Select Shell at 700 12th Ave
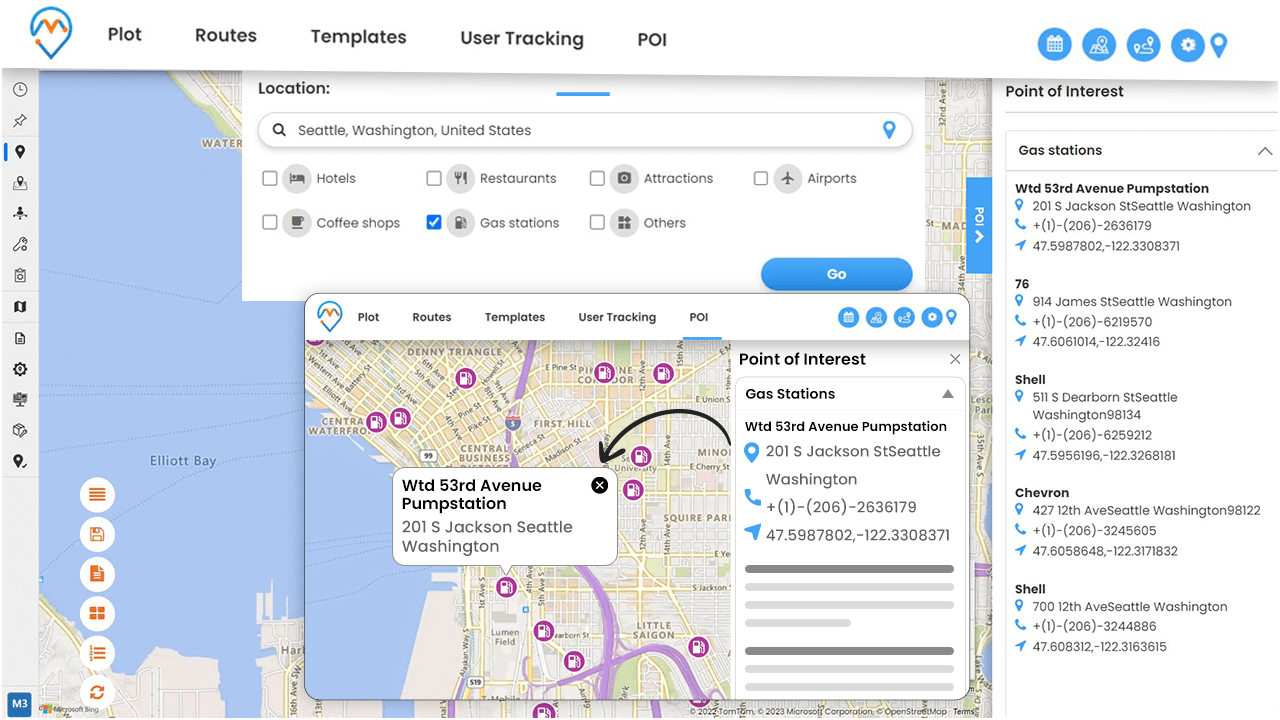 [1030, 589]
